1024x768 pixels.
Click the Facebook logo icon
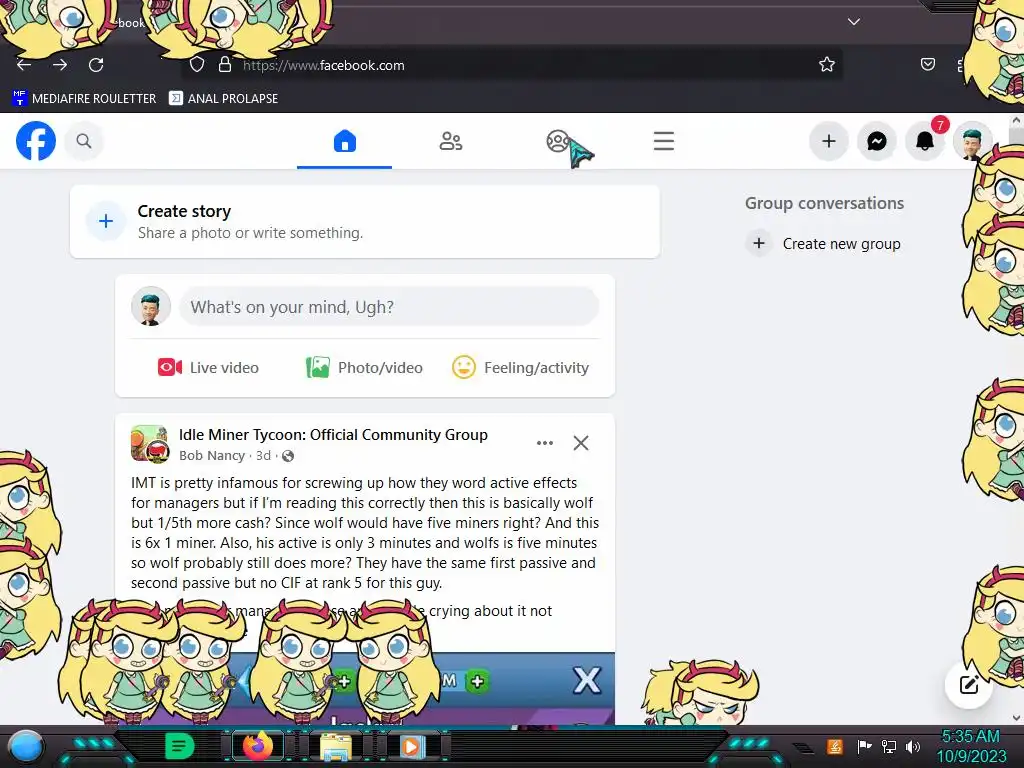[36, 141]
